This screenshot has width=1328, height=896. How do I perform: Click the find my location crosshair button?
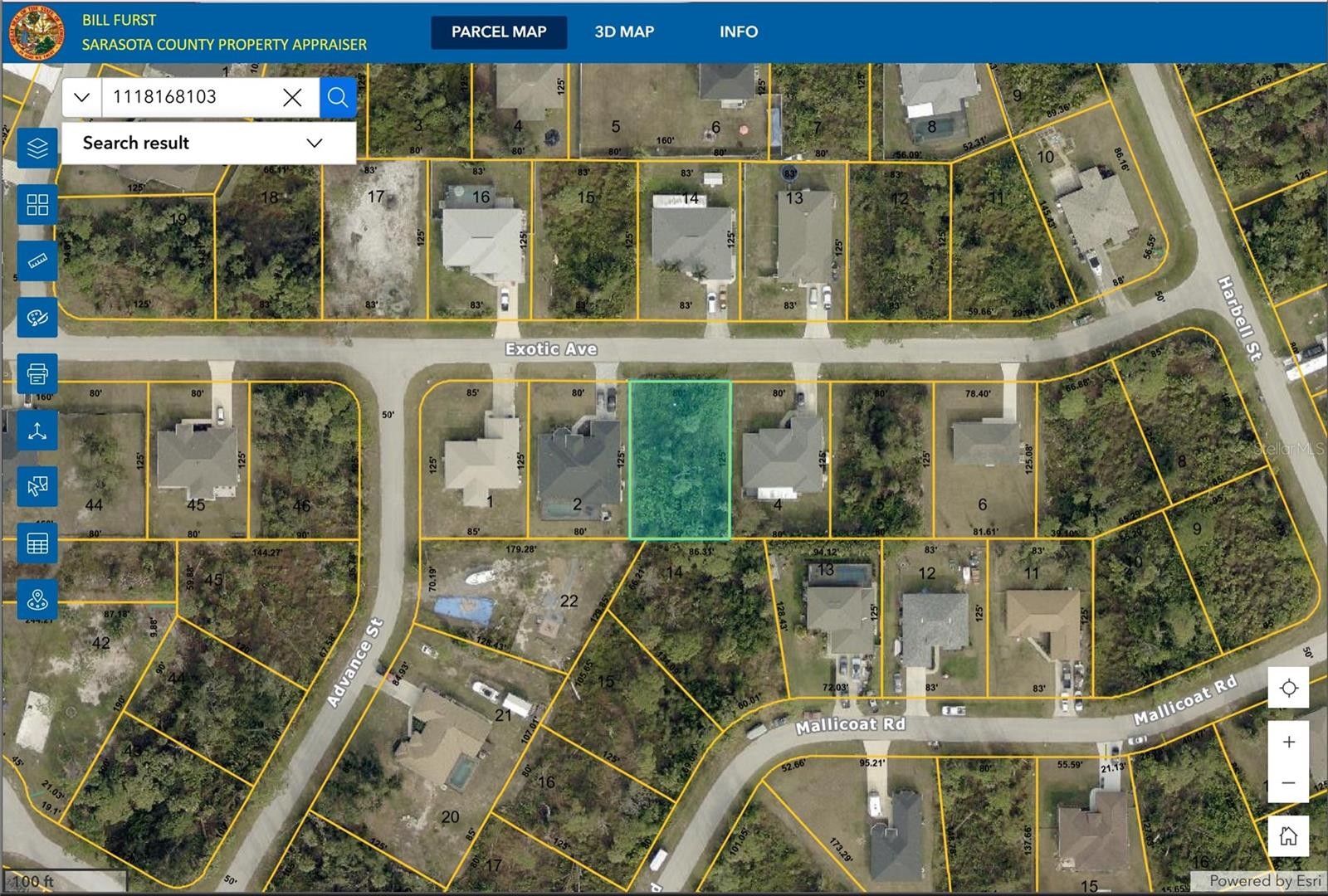coord(1288,688)
